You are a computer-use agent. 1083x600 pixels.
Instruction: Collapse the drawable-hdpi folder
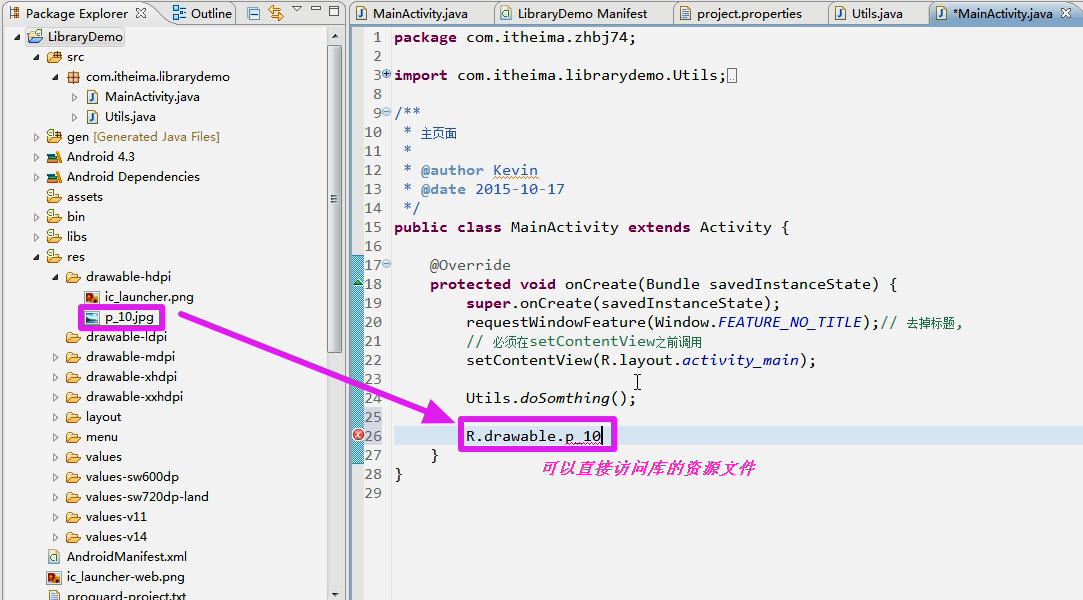[55, 277]
